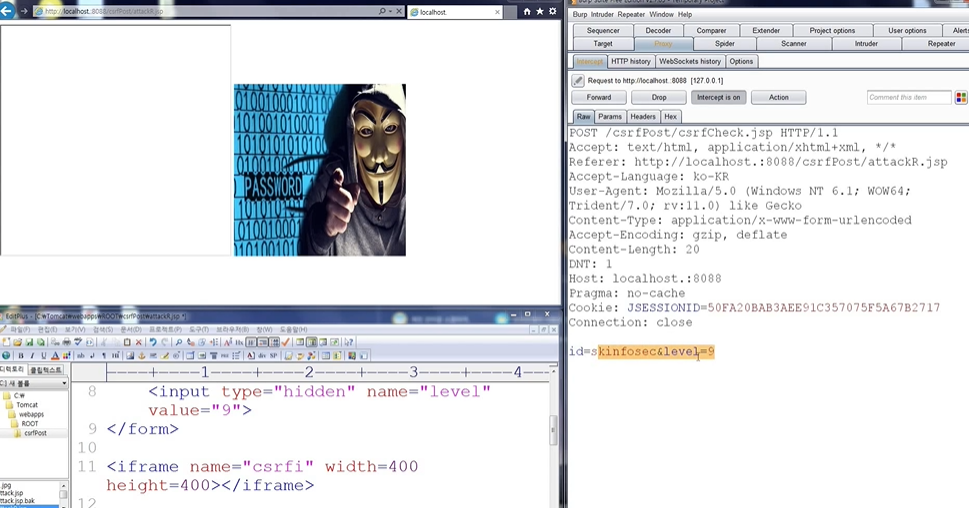Open Burp menu in Burp Suite
Viewport: 969px width, 508px height.
pos(580,14)
